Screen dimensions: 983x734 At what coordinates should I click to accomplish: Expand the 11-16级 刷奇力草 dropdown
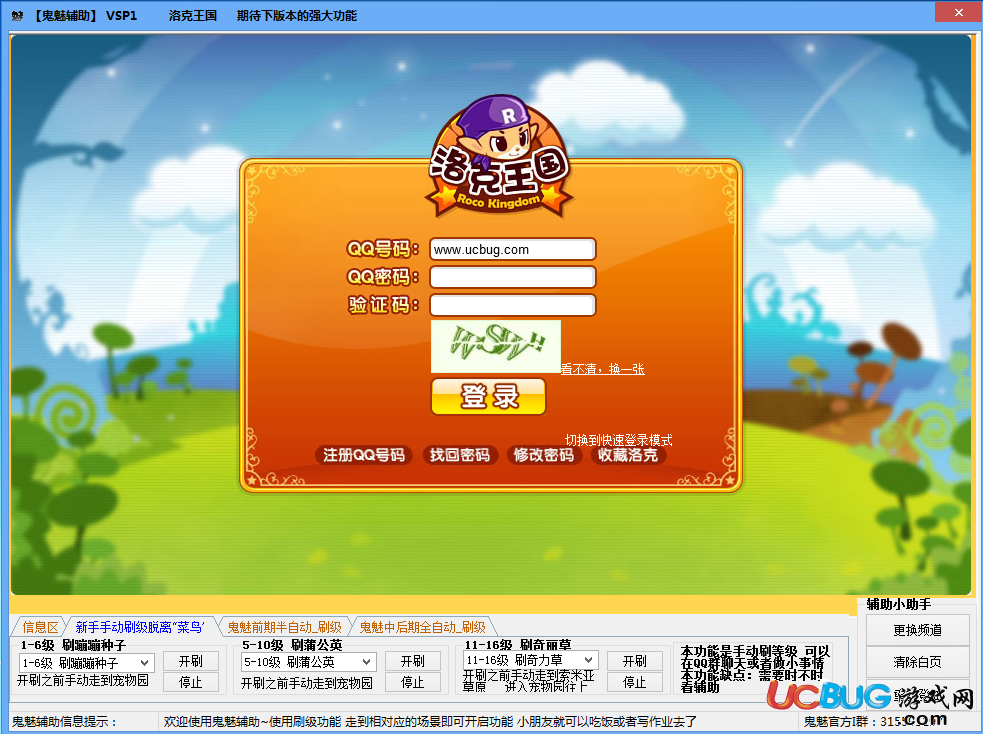tap(530, 660)
